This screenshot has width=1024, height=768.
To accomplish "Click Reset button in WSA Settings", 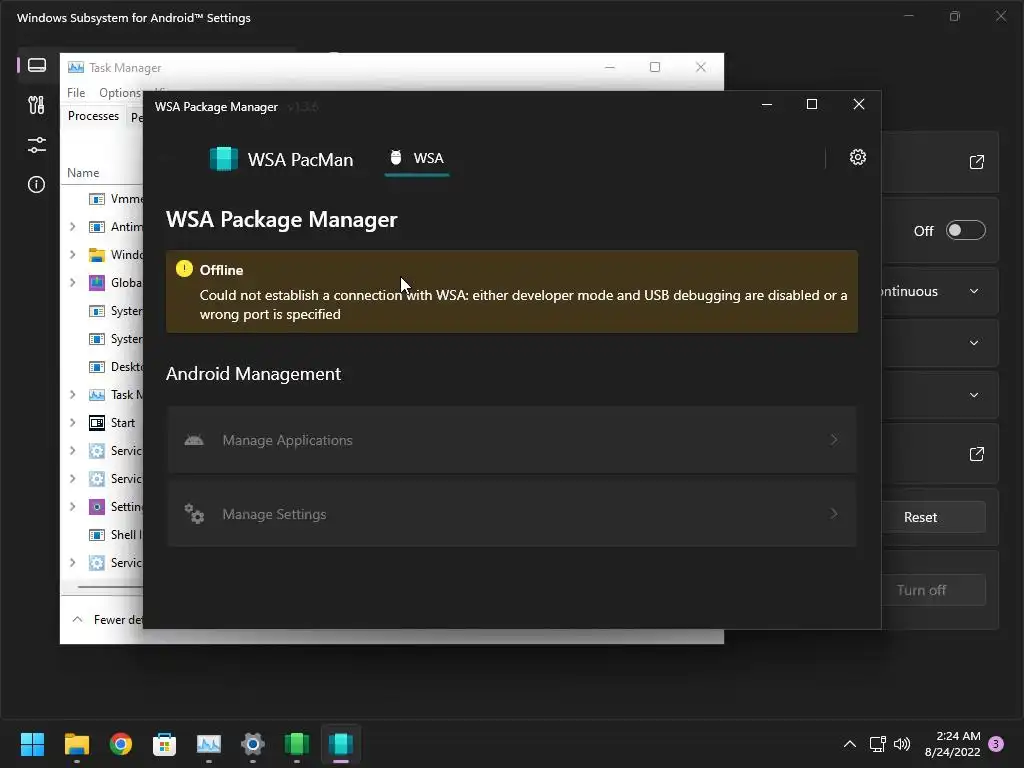I will 933,517.
